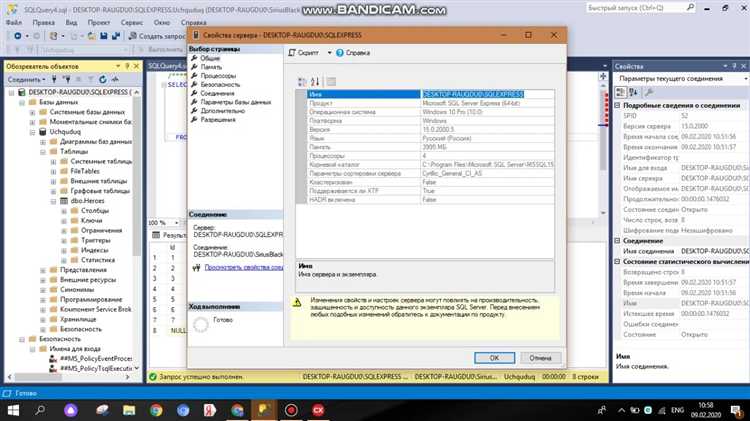Switch property grid to categorized view

pyautogui.click(x=302, y=81)
